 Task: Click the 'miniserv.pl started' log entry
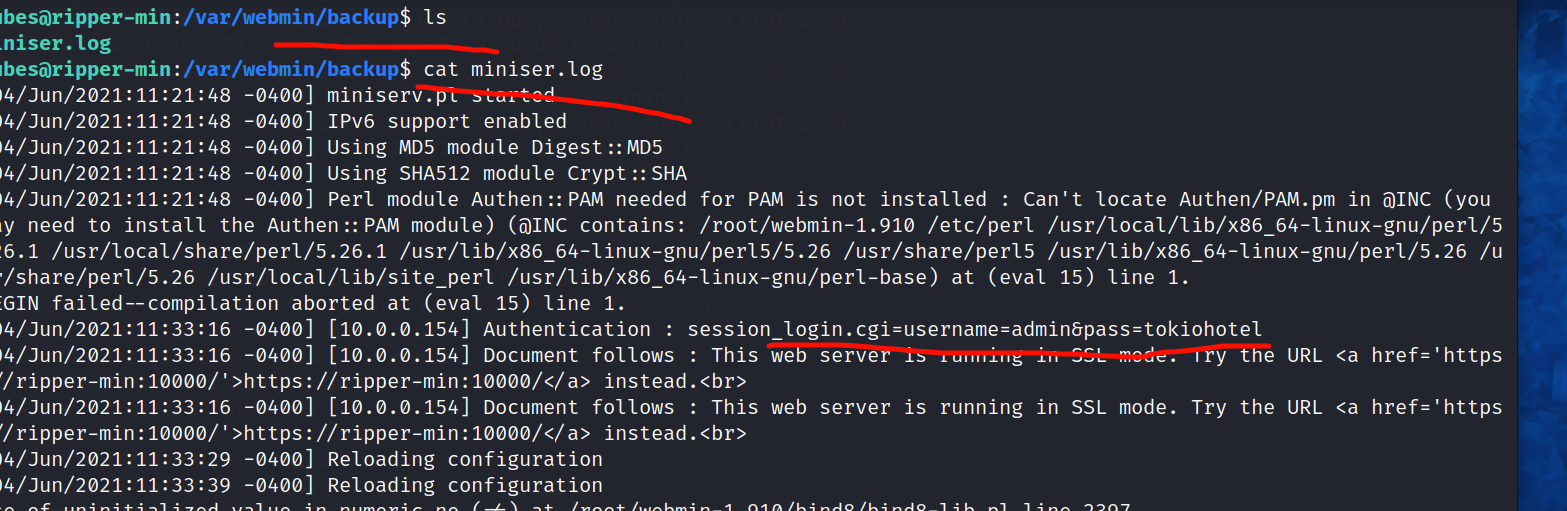440,95
